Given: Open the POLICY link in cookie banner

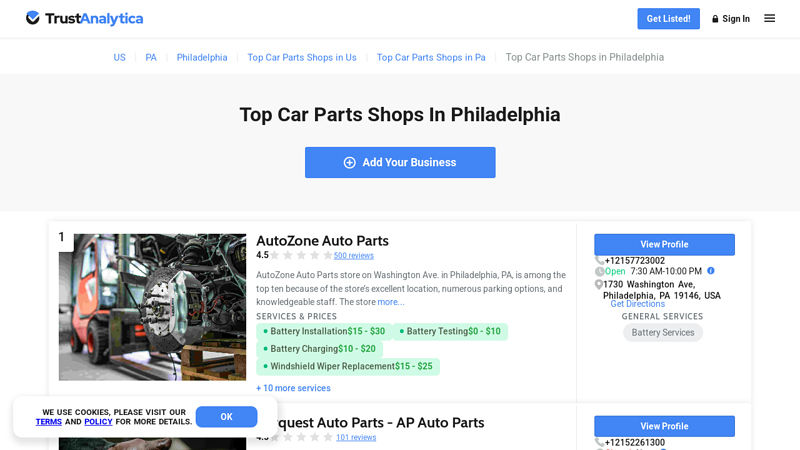Looking at the screenshot, I should tap(98, 422).
